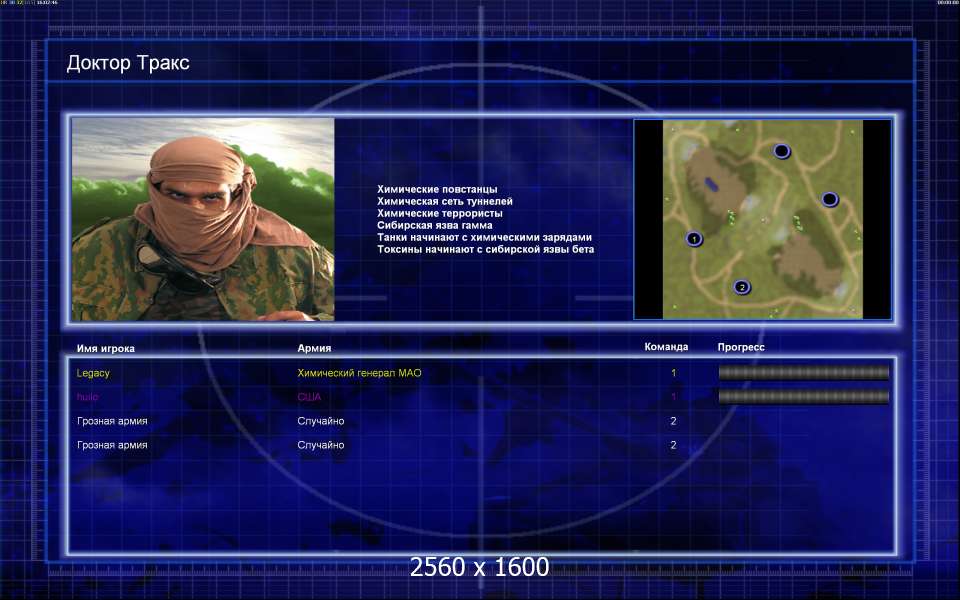Click team number 1 in Legacy's row
This screenshot has width=960, height=600.
(x=673, y=373)
